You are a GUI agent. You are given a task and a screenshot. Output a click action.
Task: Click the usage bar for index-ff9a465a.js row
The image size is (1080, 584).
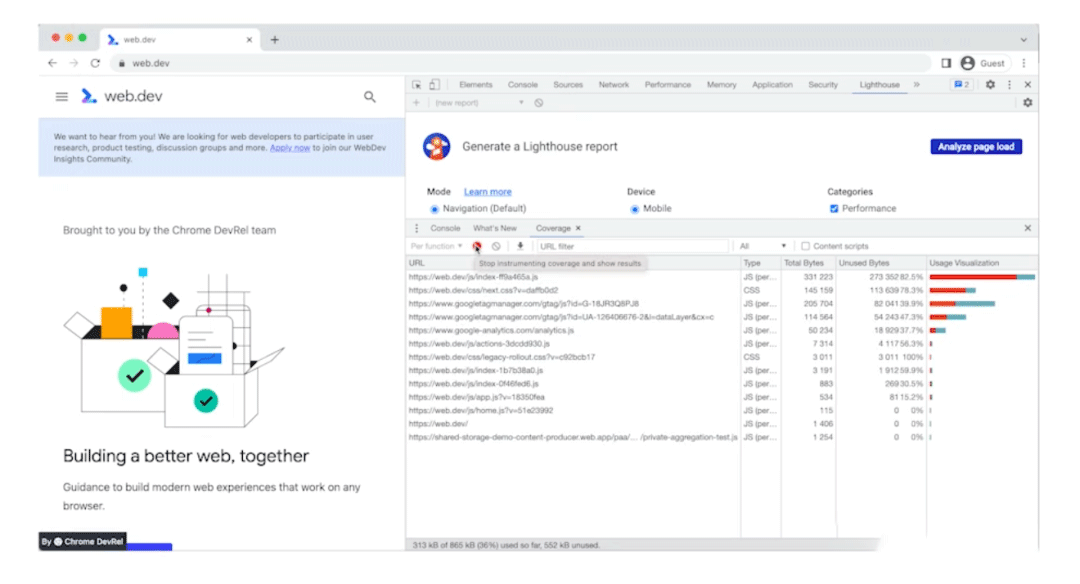[x=982, y=277]
